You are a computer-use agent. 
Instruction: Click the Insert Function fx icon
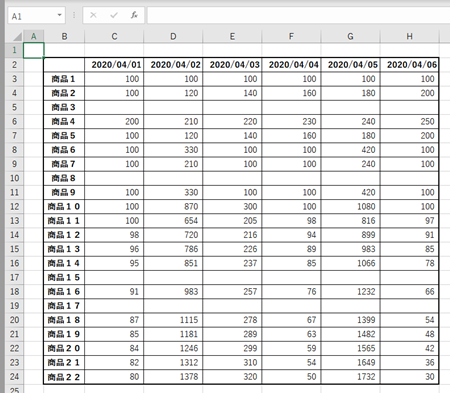(x=134, y=15)
